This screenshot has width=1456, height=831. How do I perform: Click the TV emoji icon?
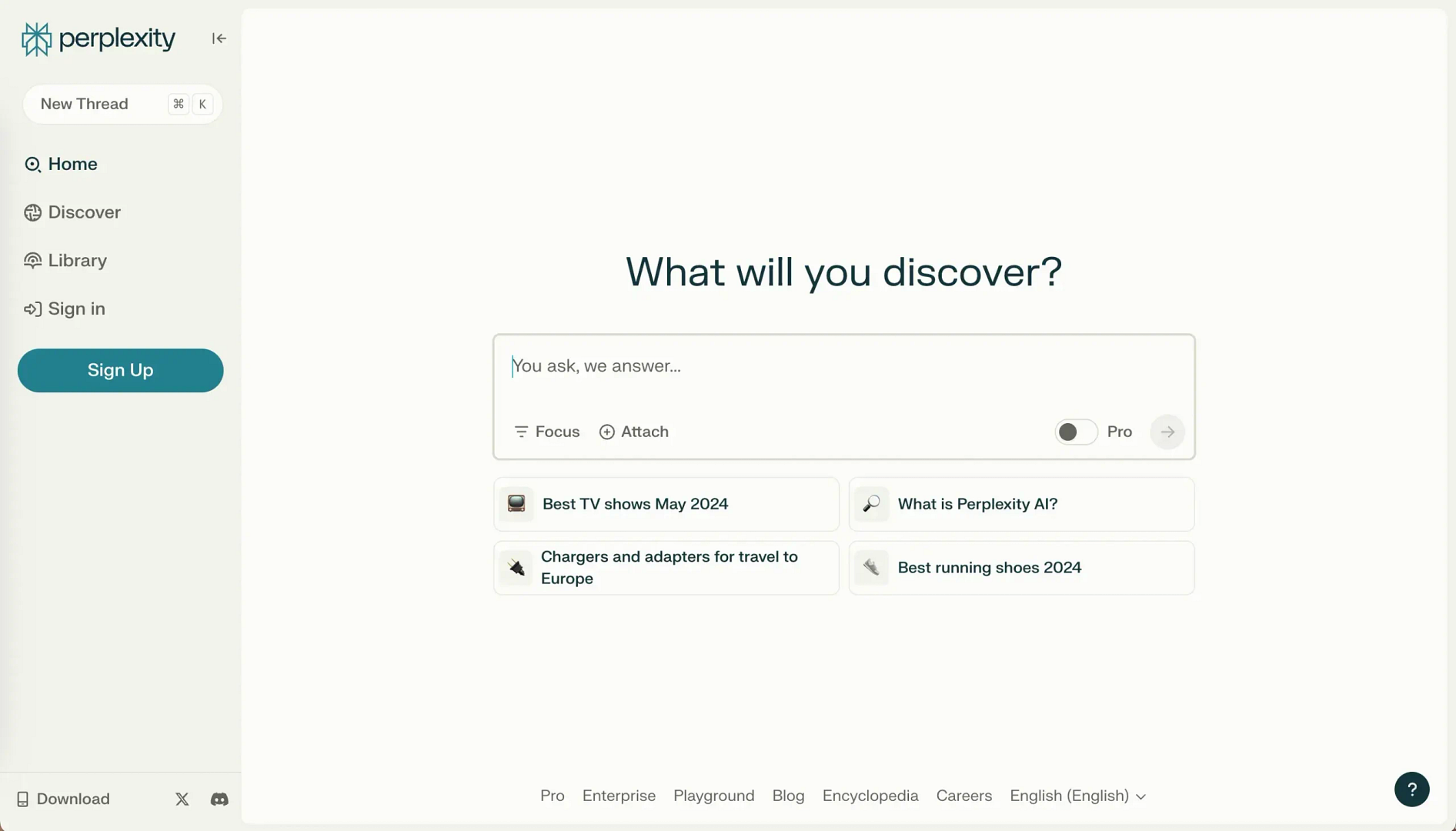516,504
